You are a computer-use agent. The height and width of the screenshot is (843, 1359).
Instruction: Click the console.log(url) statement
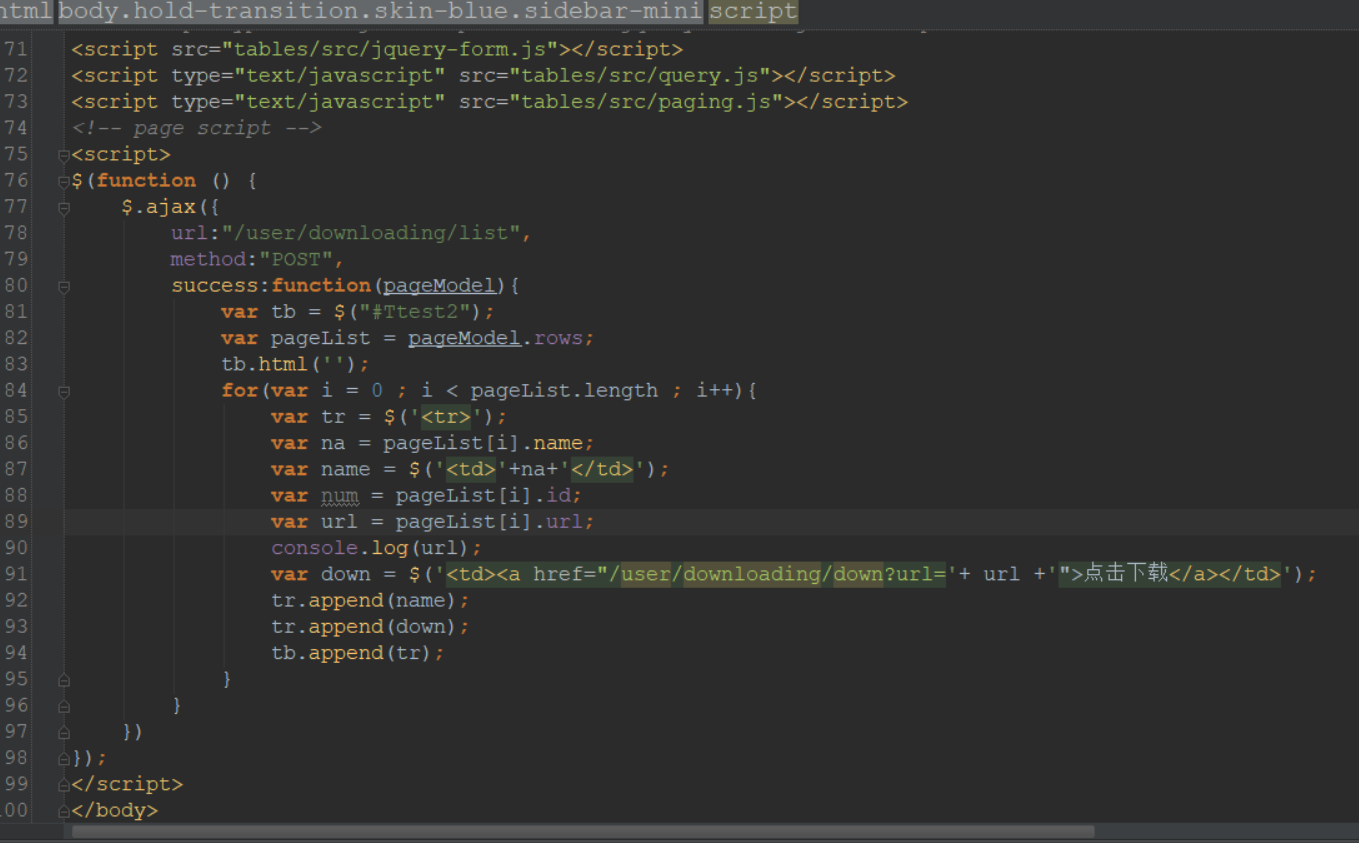(377, 547)
